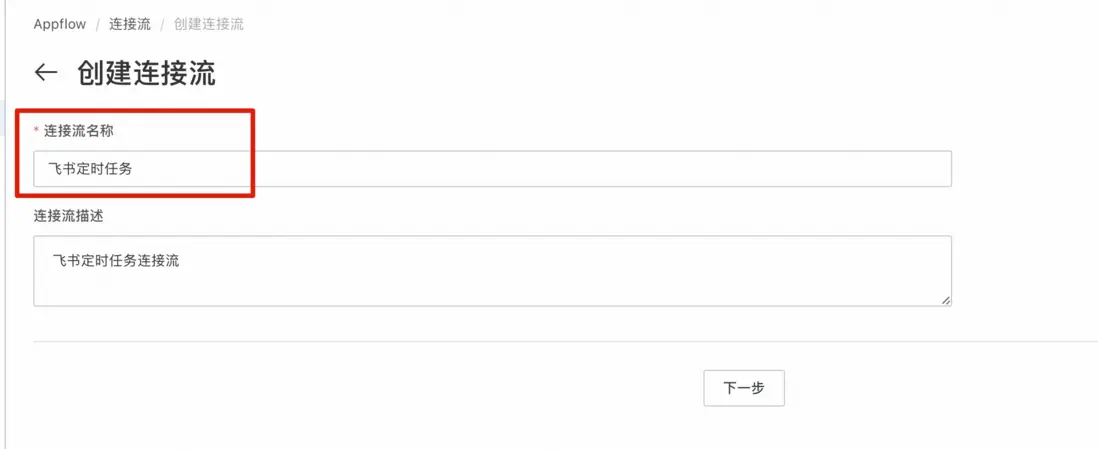Focus the 连接流名称 input field
1098x449 pixels.
tap(492, 169)
